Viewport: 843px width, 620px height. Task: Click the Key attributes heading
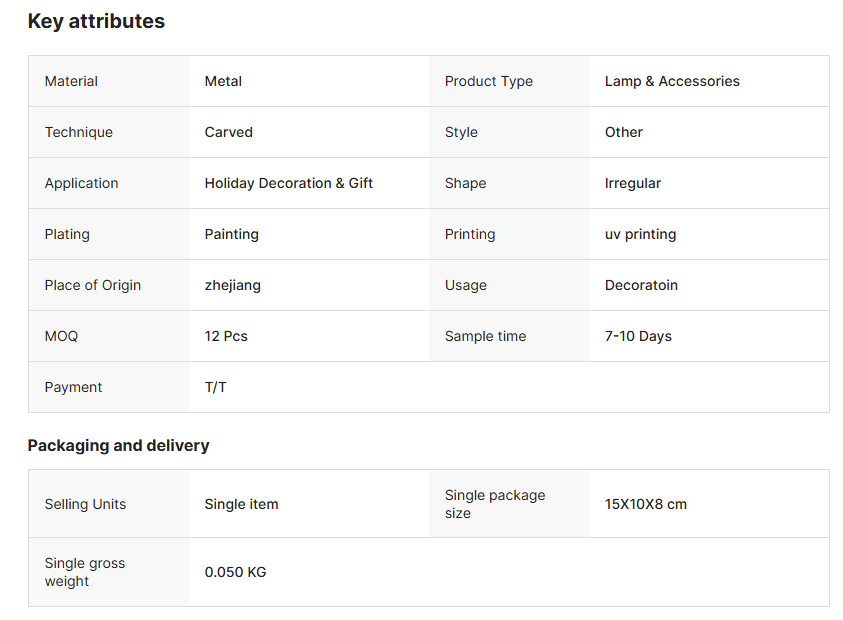[x=96, y=21]
